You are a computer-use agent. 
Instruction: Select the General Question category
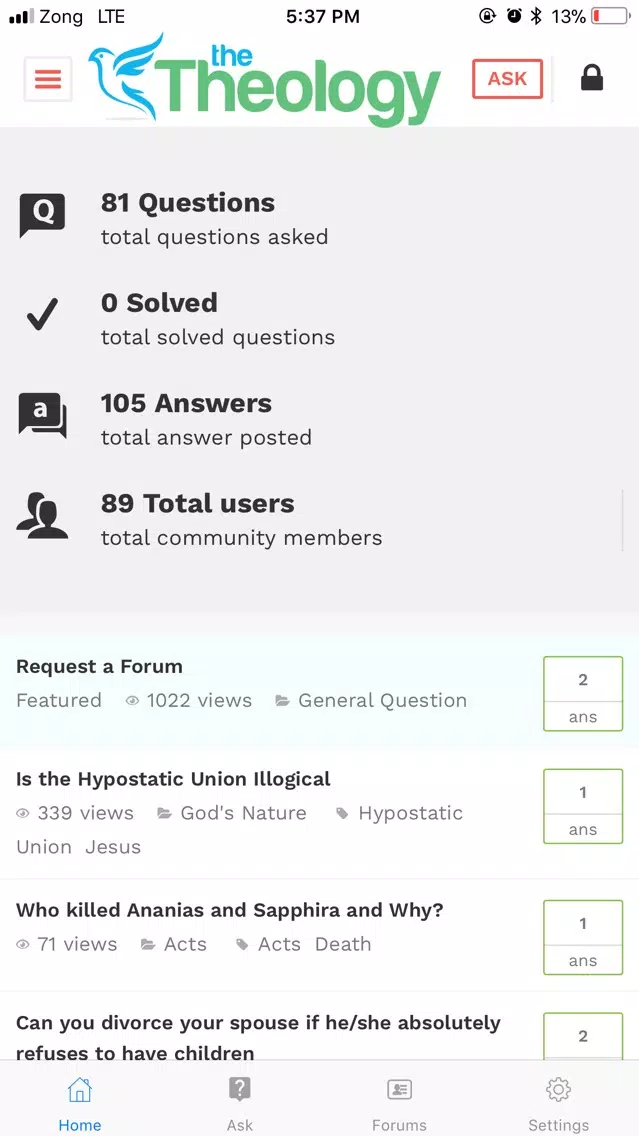(x=383, y=701)
